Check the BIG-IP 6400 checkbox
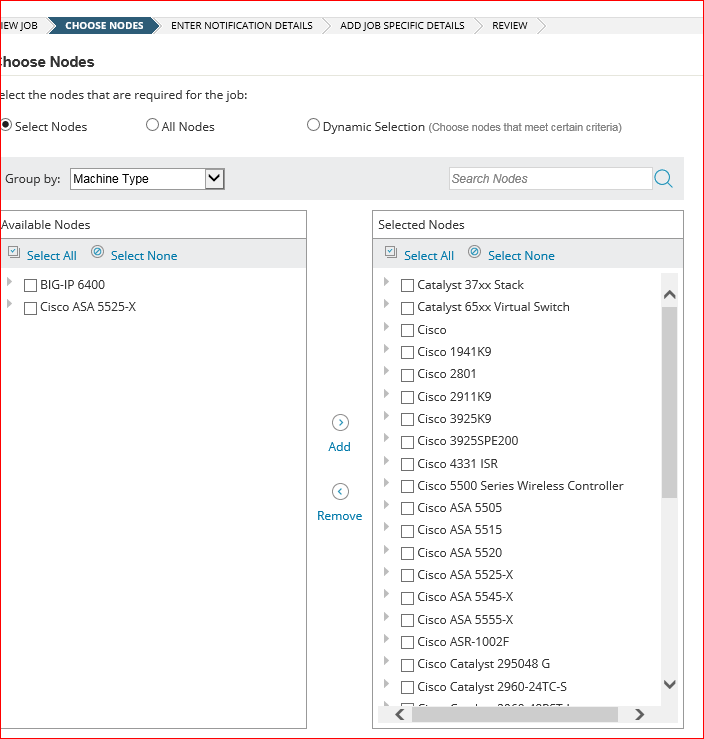Screen dimensions: 704x739 pyautogui.click(x=30, y=285)
